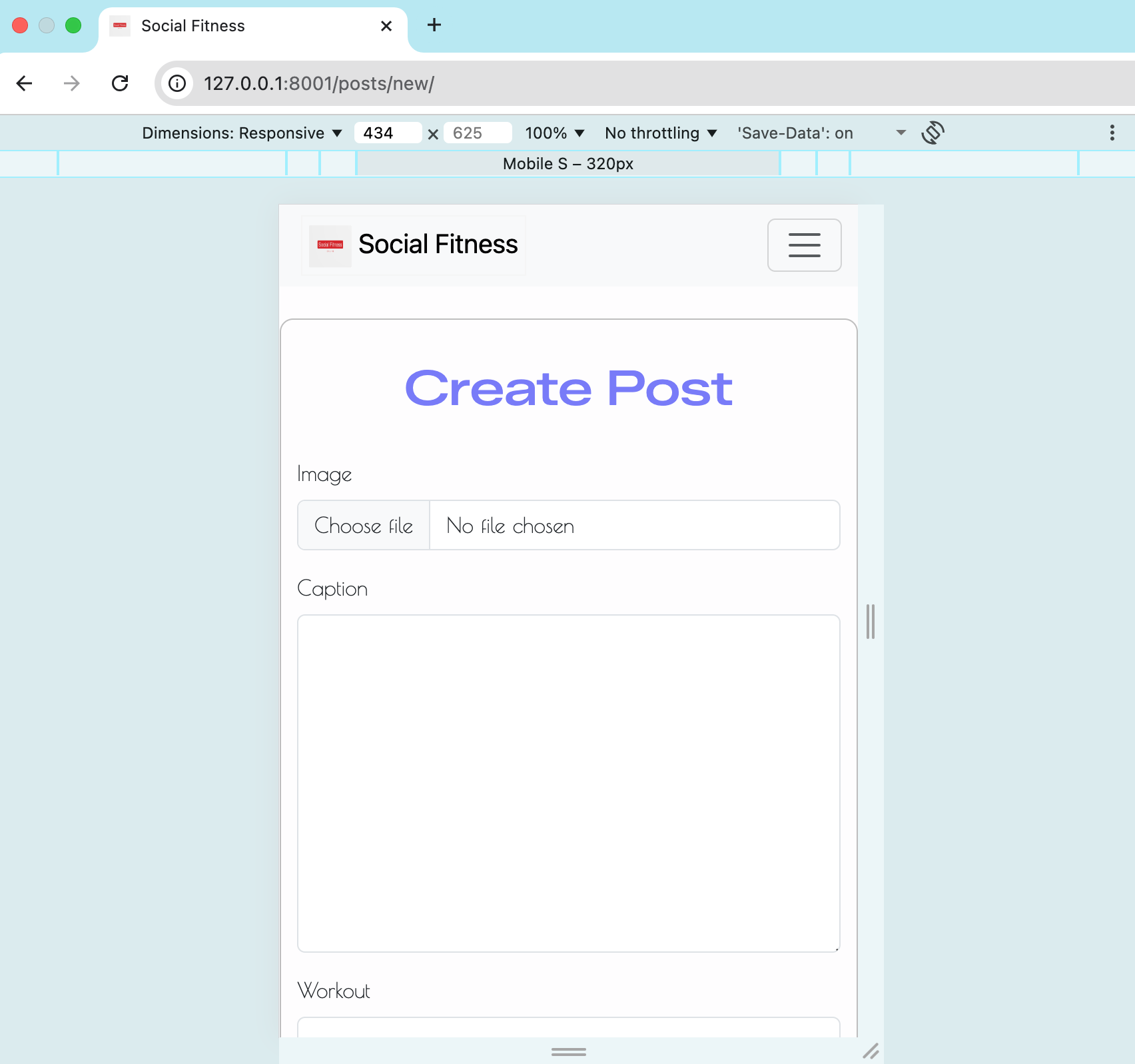Switch to the Social Fitness browser tab
1135x1064 pixels.
200,25
